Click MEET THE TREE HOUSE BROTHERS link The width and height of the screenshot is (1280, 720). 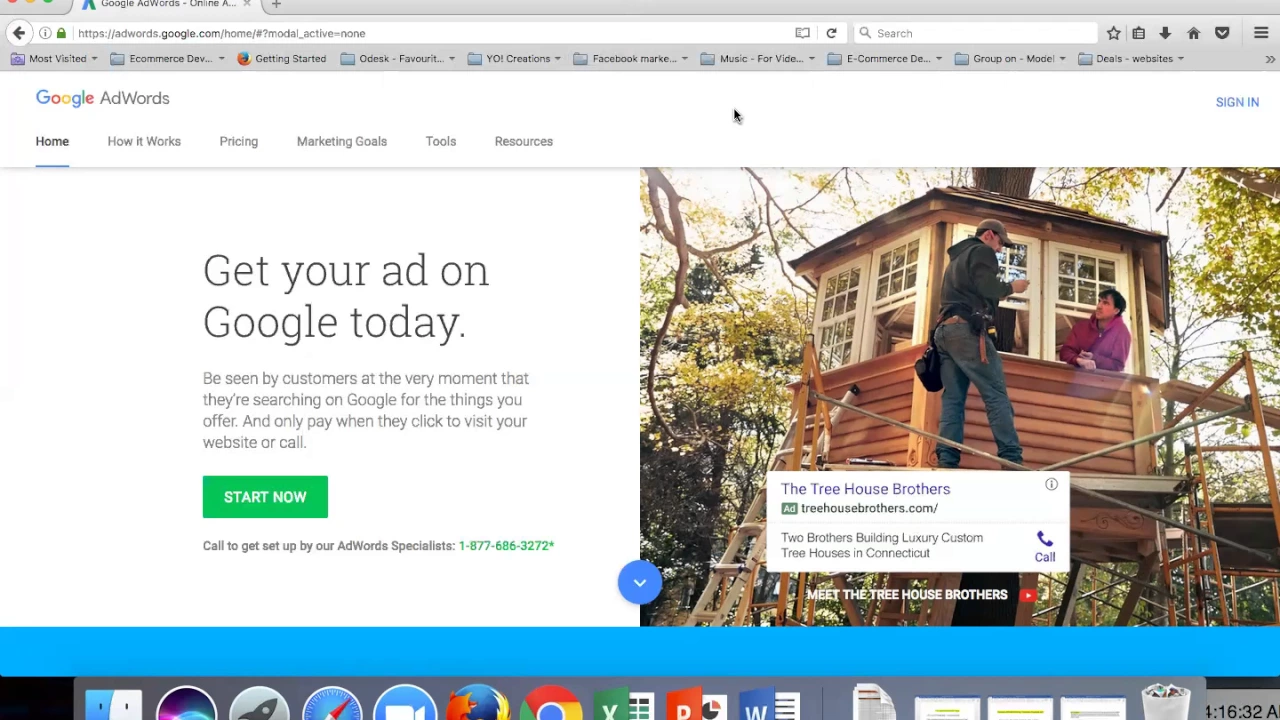(907, 595)
